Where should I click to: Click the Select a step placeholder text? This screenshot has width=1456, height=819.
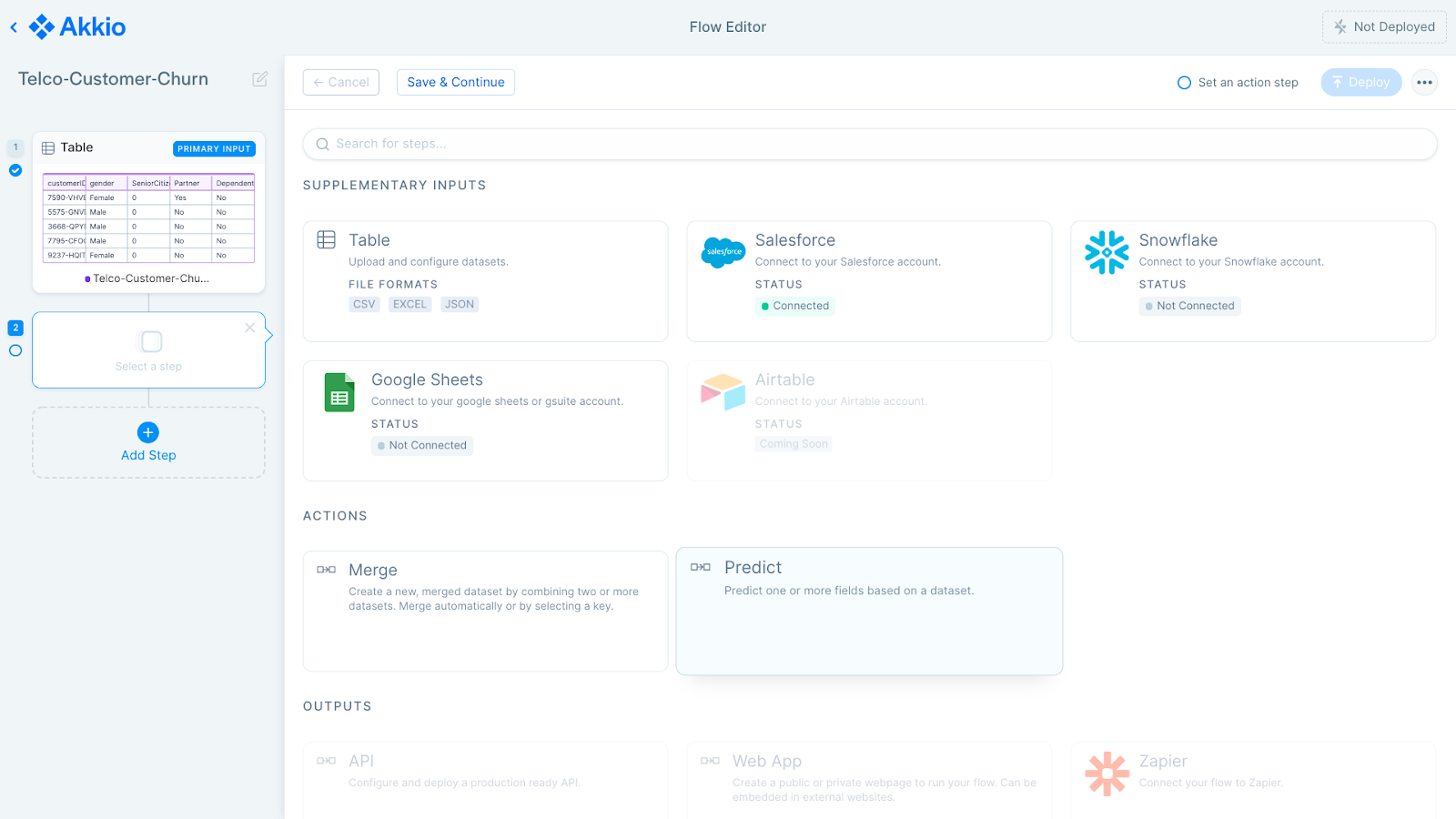tap(148, 367)
